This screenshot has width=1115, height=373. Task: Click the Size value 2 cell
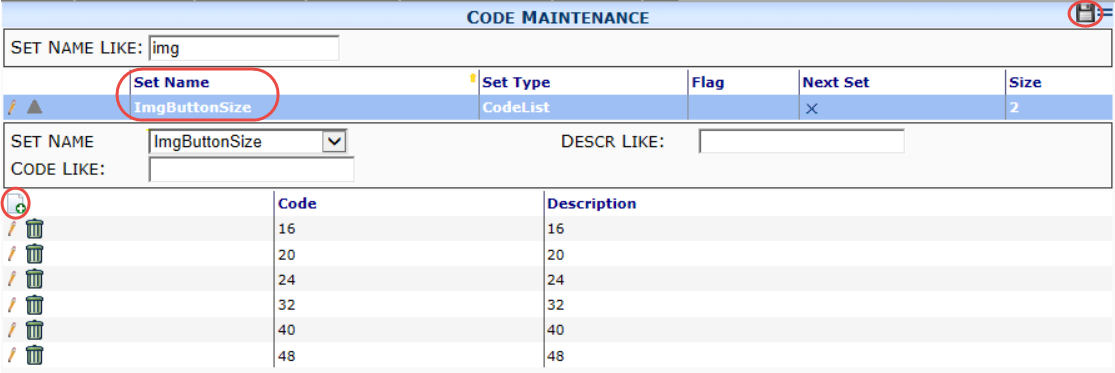[1013, 108]
